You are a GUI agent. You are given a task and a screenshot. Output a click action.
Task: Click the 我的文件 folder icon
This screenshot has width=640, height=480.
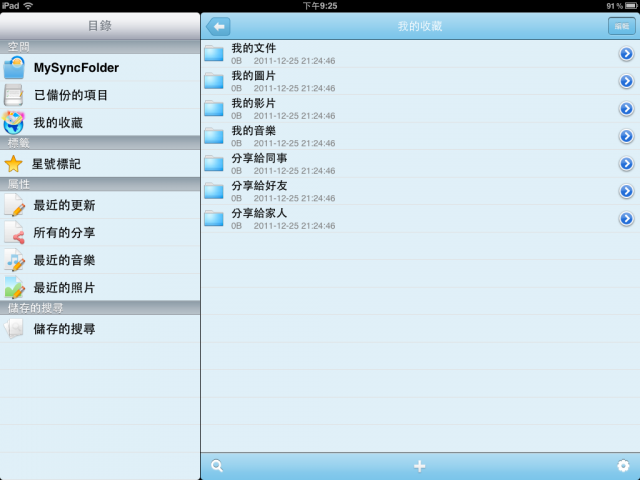(214, 53)
